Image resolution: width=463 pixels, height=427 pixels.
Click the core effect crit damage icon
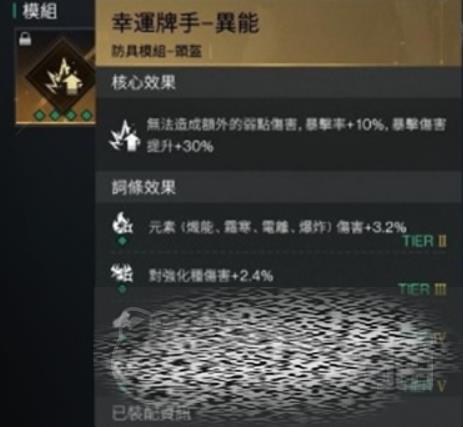[x=124, y=136]
